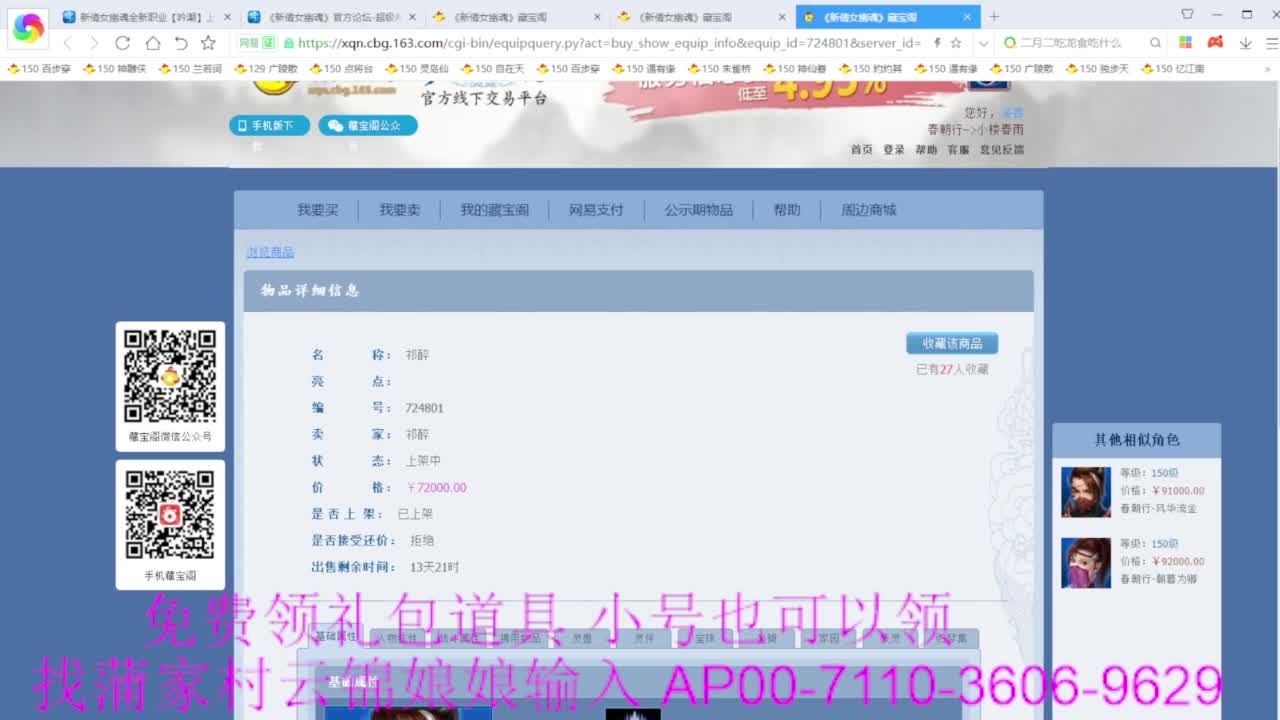Open bookmark 150 点将台
This screenshot has height=720, width=1280.
pyautogui.click(x=341, y=69)
